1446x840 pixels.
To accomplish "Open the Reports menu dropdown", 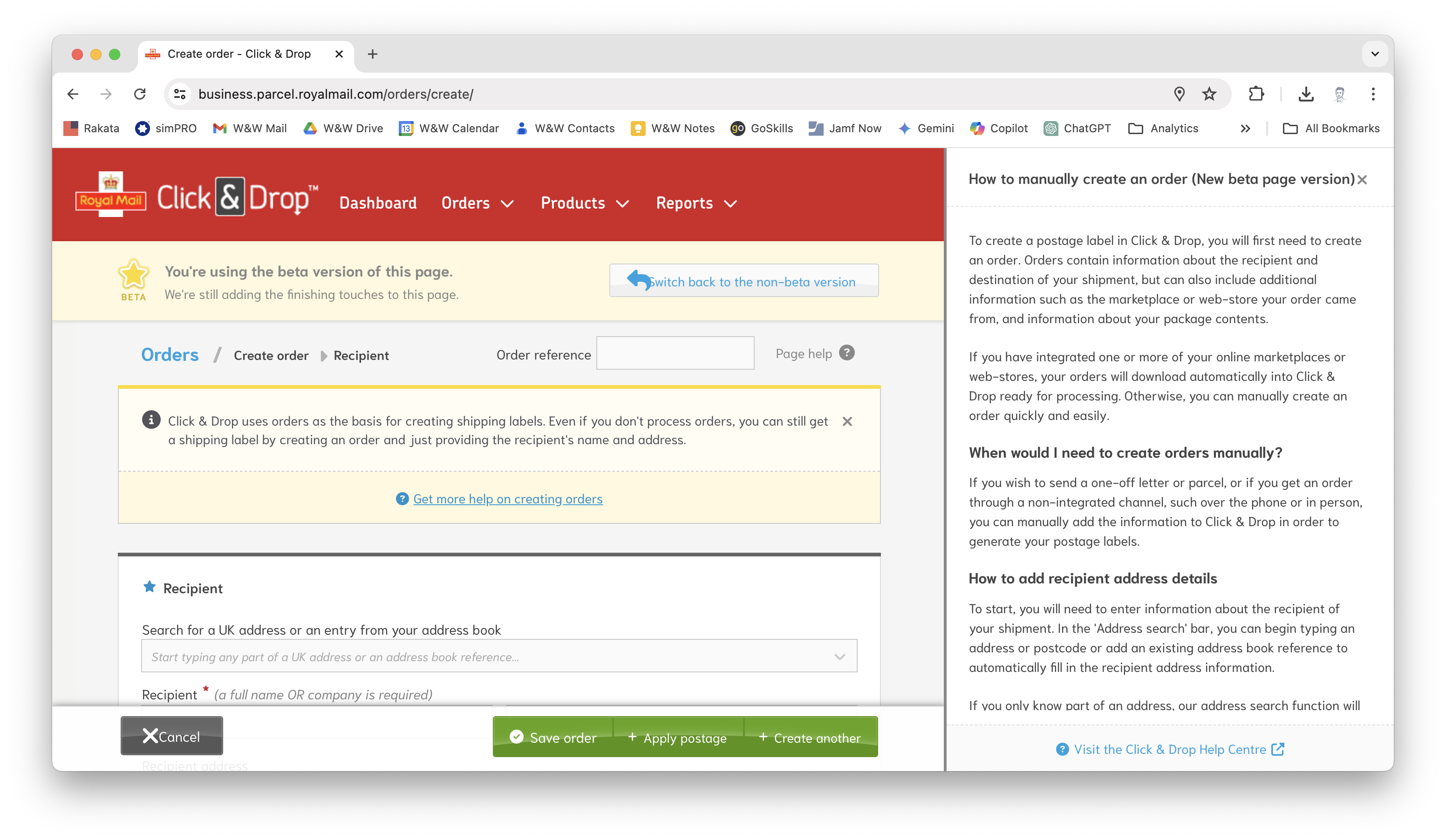I will tap(696, 203).
